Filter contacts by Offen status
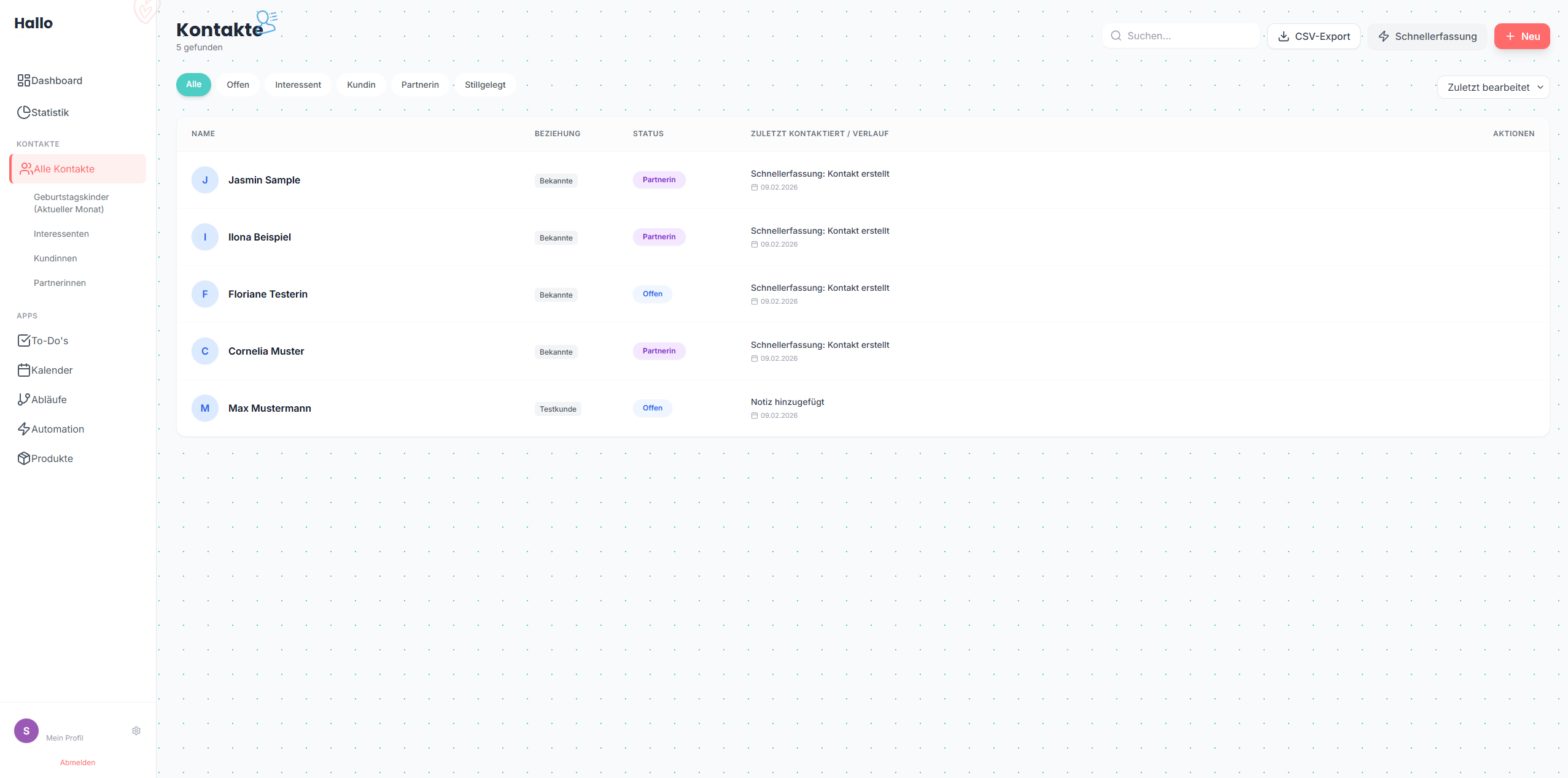Viewport: 1568px width, 778px height. (x=238, y=85)
